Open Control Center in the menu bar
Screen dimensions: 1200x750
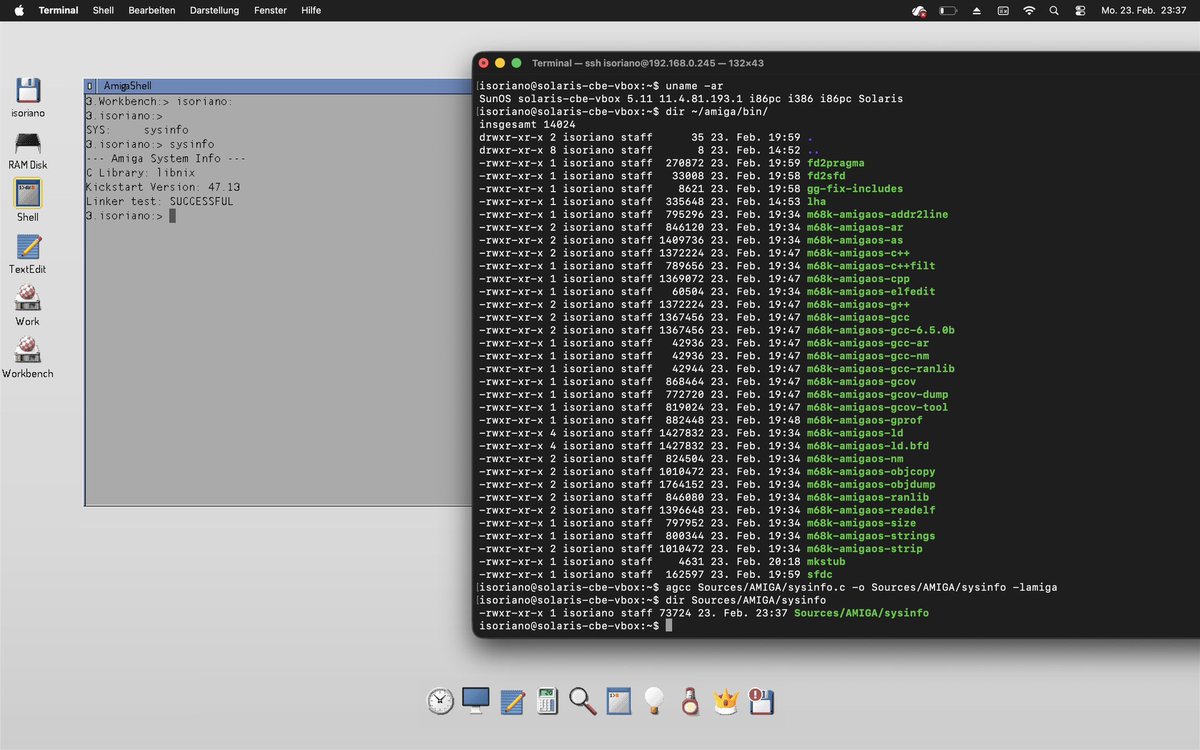(x=1079, y=10)
